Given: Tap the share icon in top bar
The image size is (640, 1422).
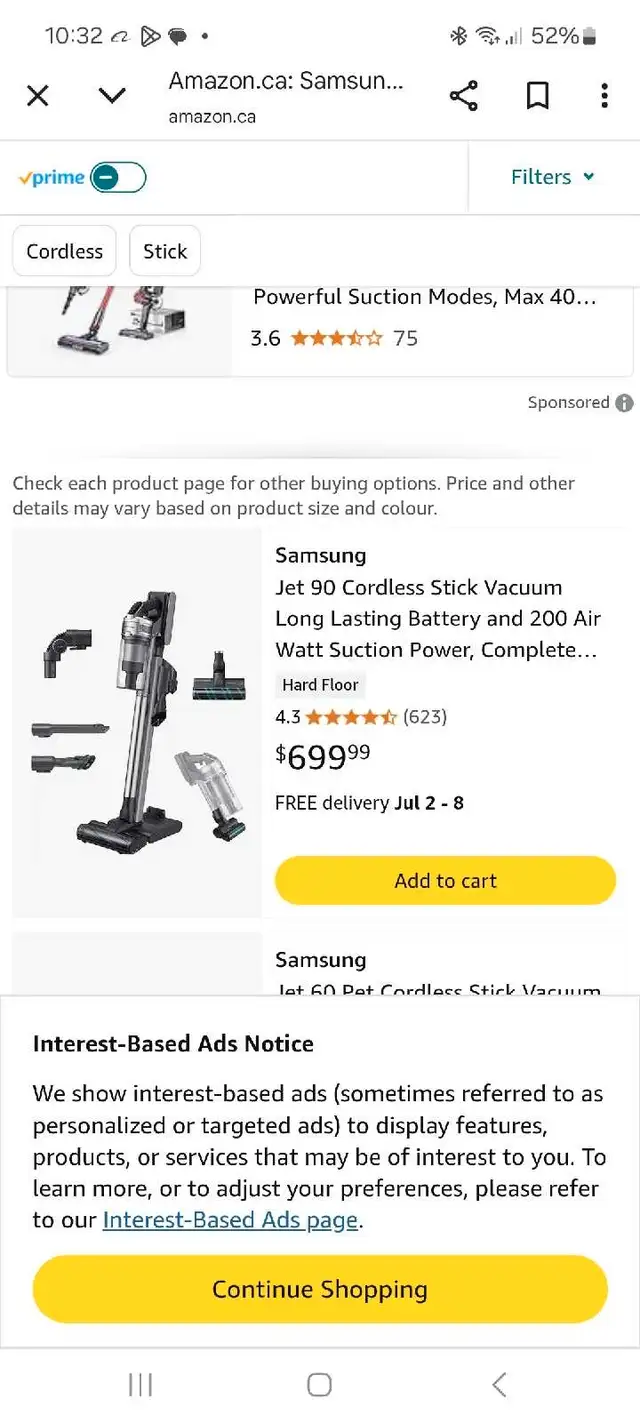Looking at the screenshot, I should [x=463, y=96].
